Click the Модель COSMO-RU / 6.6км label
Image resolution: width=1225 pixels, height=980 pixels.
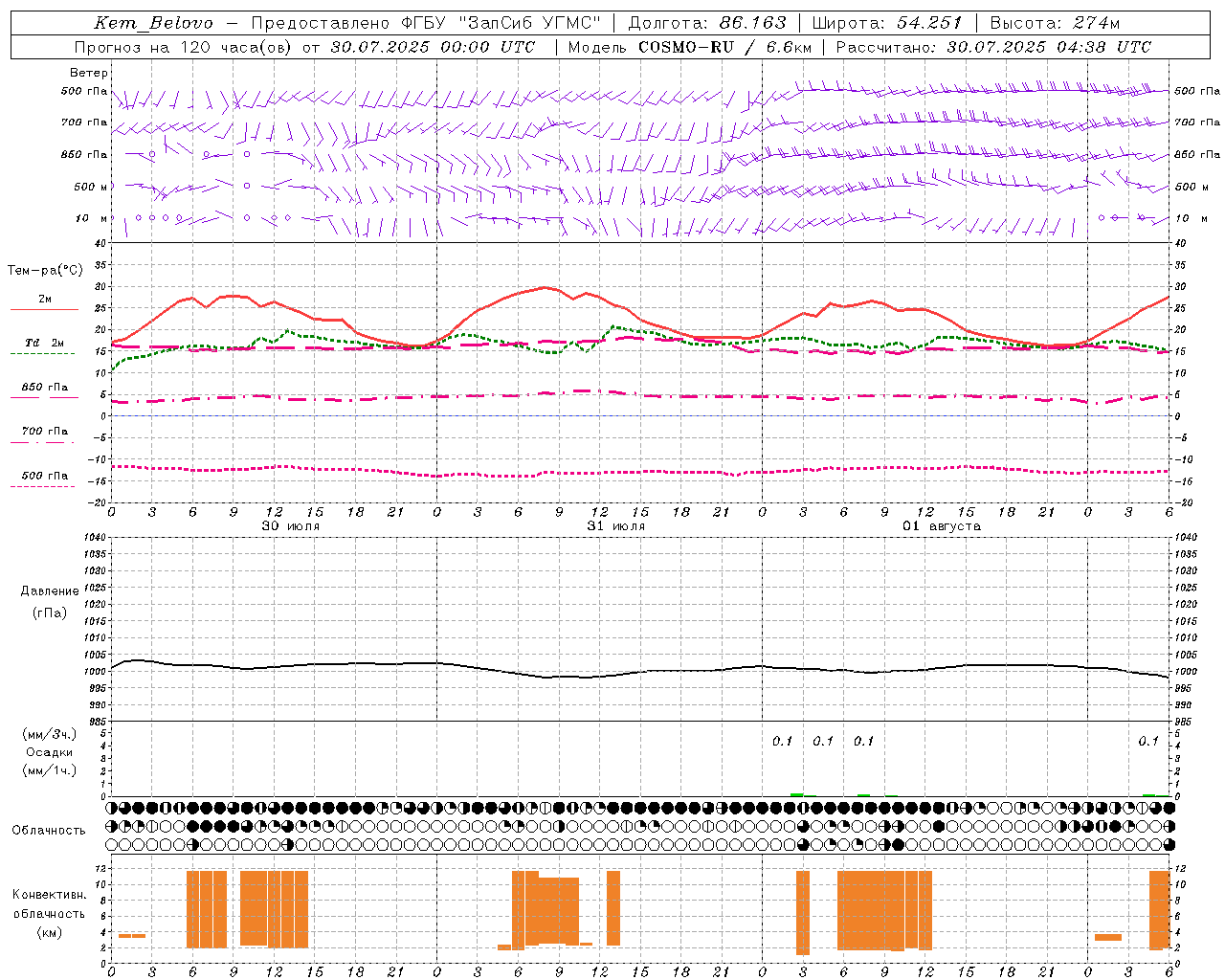(x=689, y=47)
